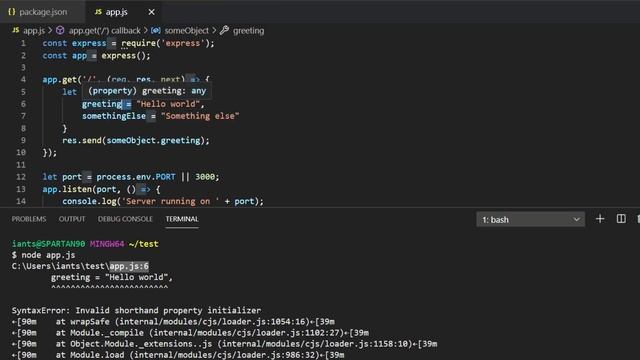Click 'SyntaxError: Invalid shorthand property initializer' text
Screen dimensions: 640x360
click(136, 310)
